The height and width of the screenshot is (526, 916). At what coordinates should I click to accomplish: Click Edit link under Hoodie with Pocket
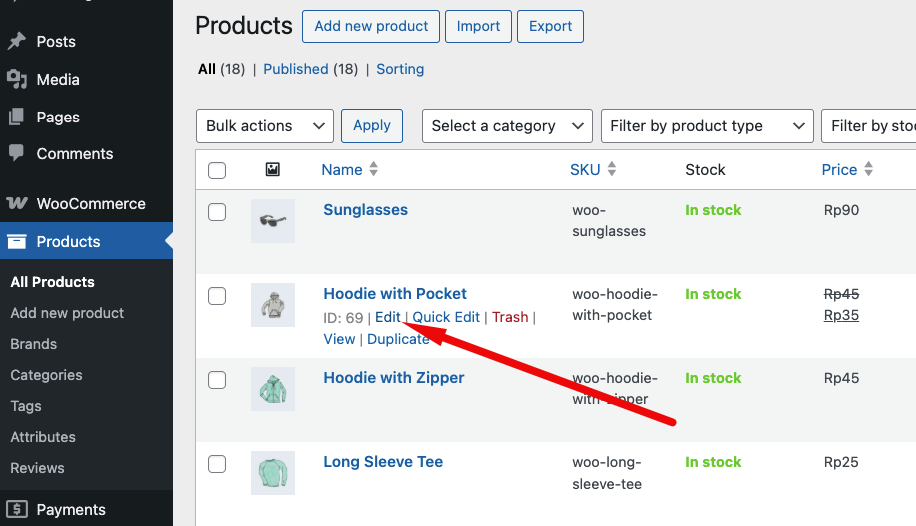pyautogui.click(x=387, y=317)
